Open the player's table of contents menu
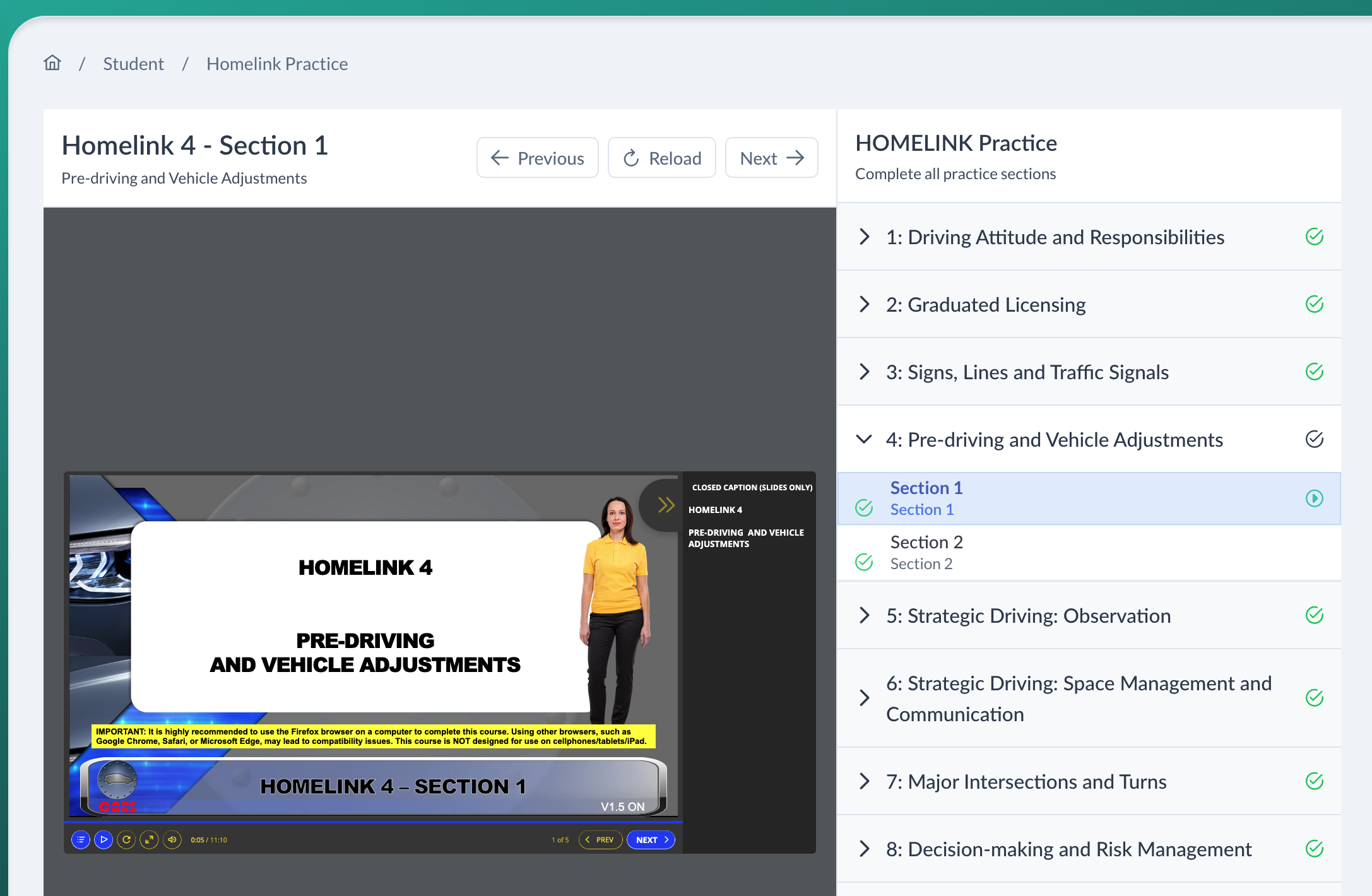Screen dimensions: 1372x896 (81, 840)
